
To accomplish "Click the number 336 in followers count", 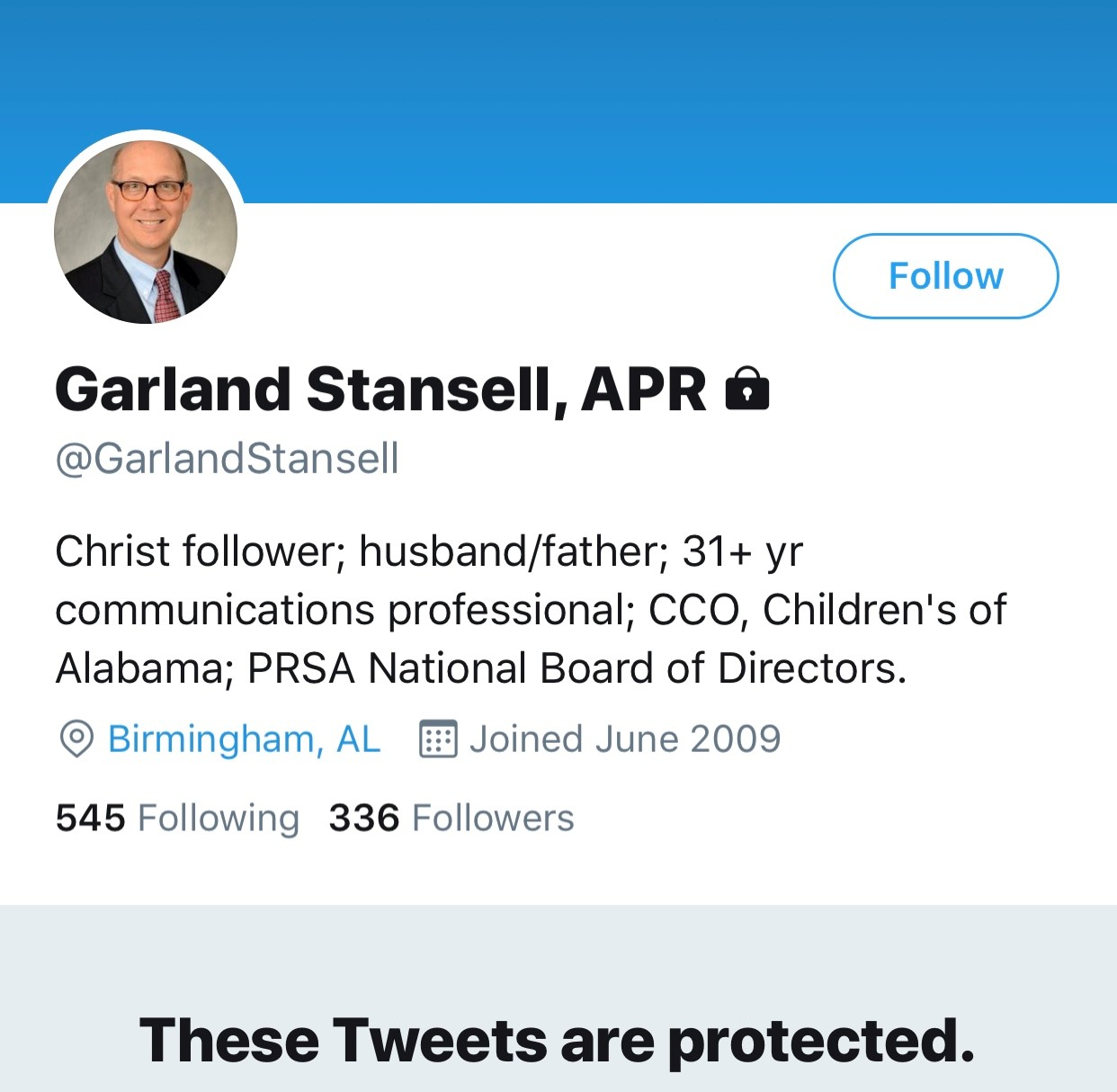I will [x=364, y=819].
